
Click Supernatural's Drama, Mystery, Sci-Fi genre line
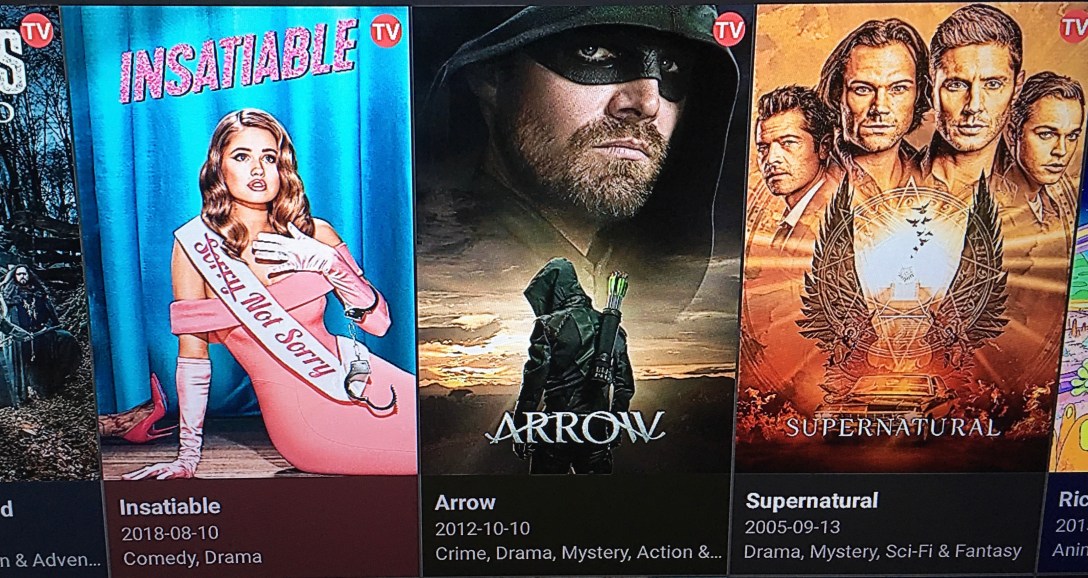883,552
